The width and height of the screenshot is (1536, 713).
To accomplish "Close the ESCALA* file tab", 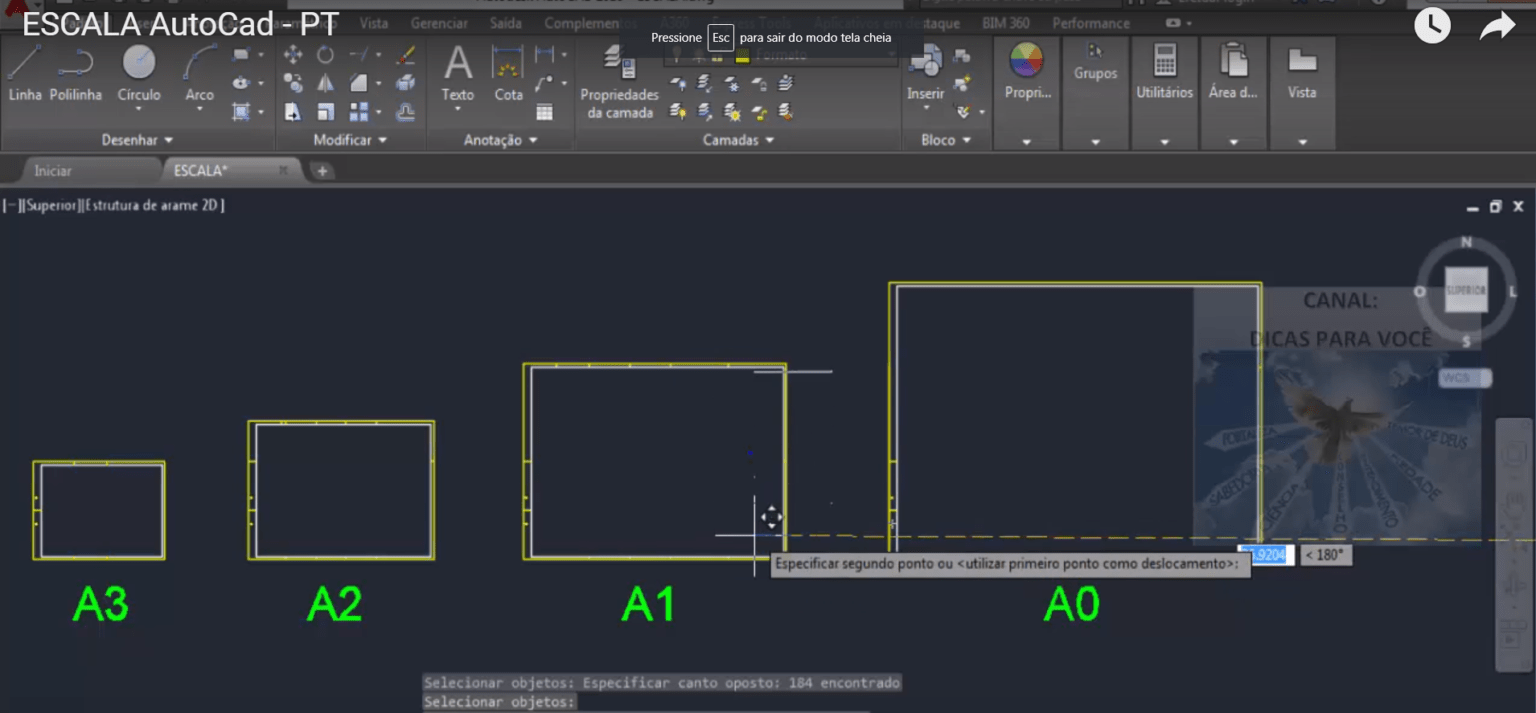I will [x=284, y=171].
